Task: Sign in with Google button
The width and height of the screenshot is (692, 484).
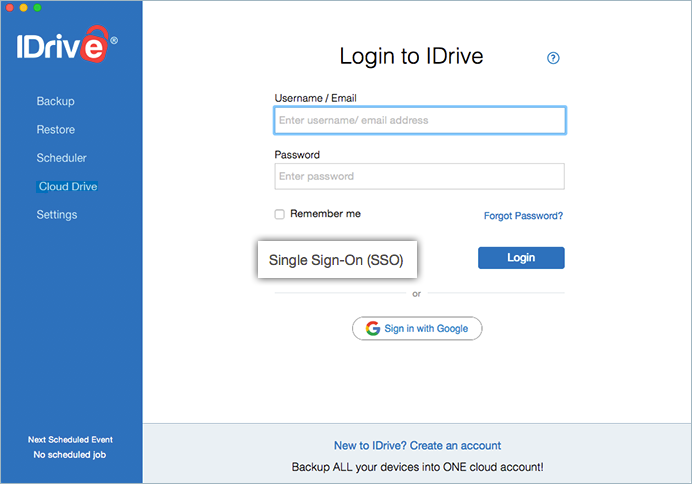Action: point(417,328)
